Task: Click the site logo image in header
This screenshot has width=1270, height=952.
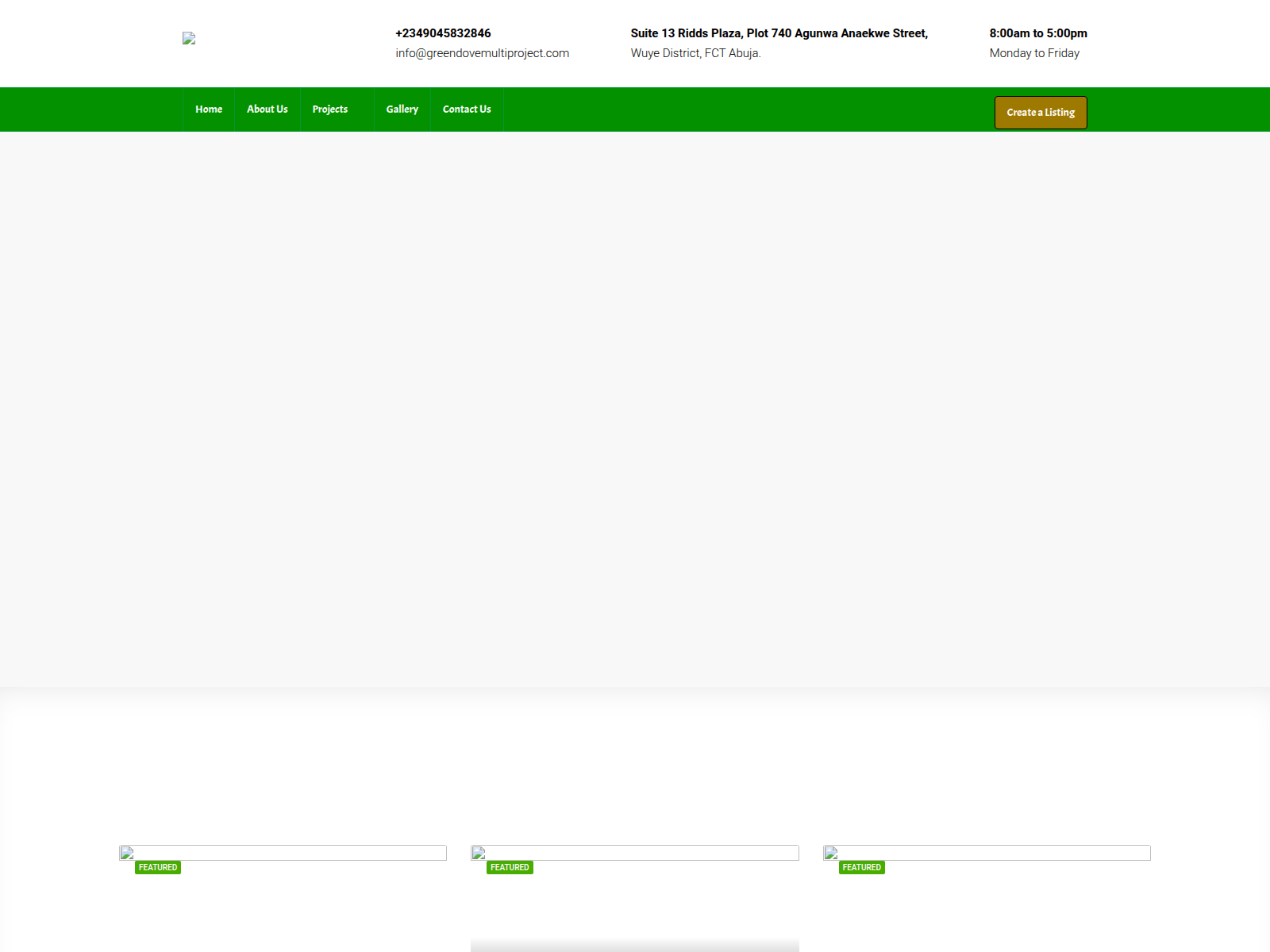Action: point(189,38)
